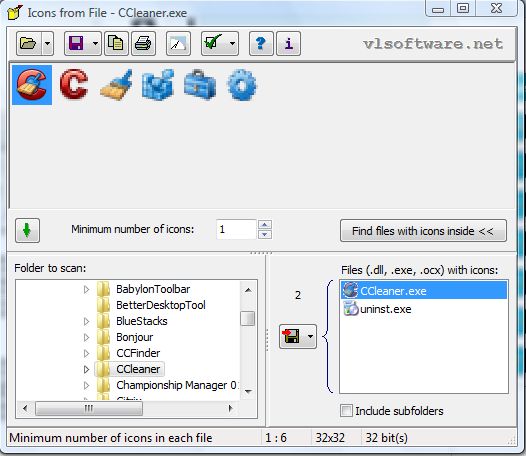Expand the Championship Manager folder
Image resolution: width=526 pixels, height=456 pixels.
86,385
